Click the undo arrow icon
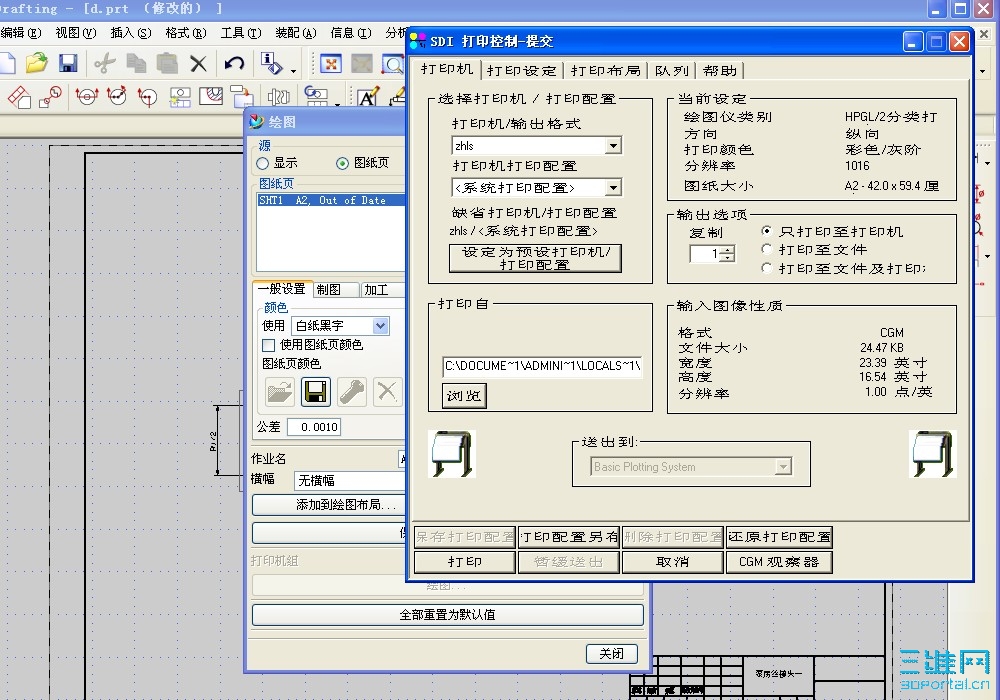Image resolution: width=1000 pixels, height=700 pixels. pyautogui.click(x=234, y=63)
